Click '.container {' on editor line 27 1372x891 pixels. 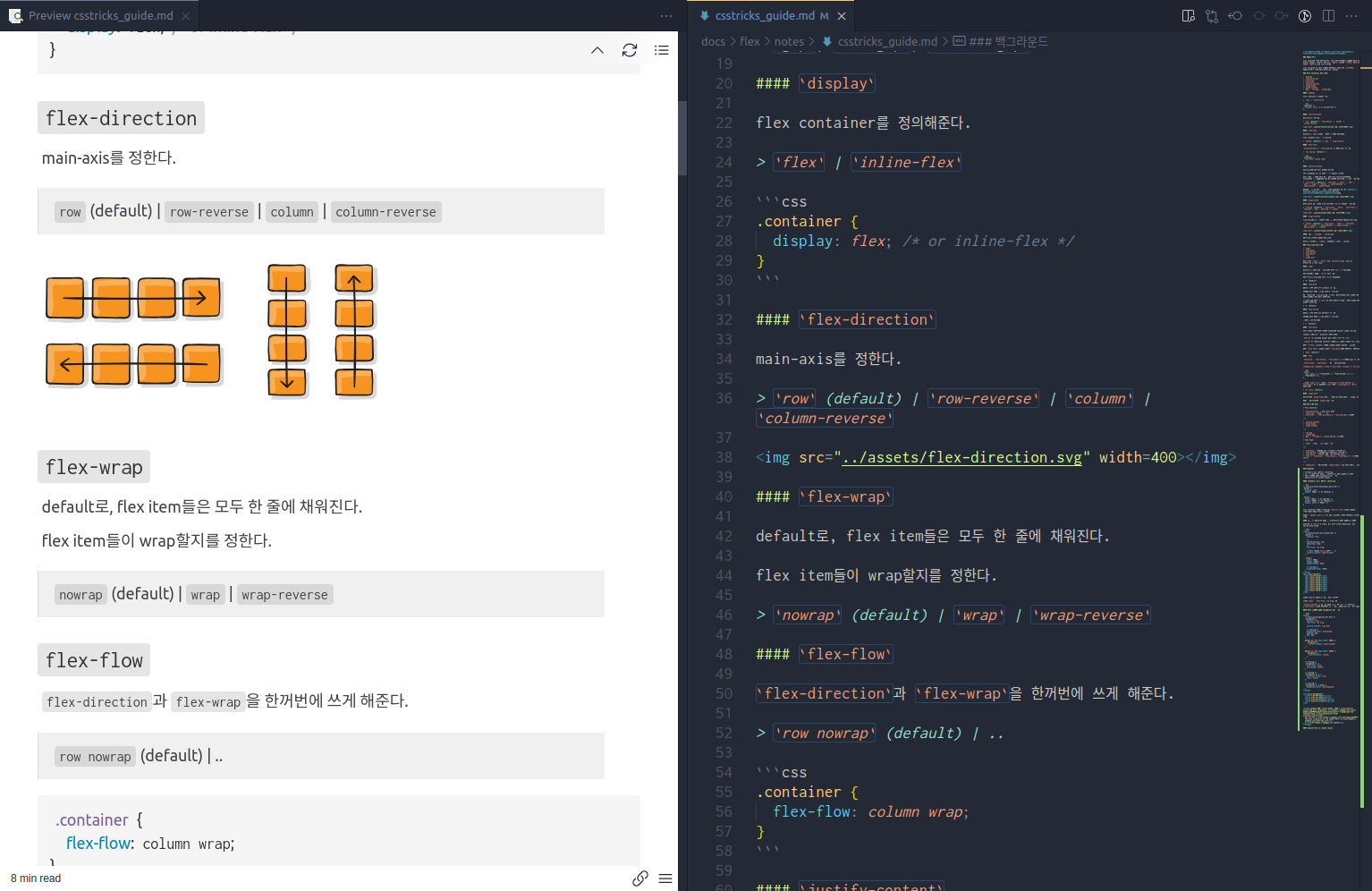(x=807, y=221)
